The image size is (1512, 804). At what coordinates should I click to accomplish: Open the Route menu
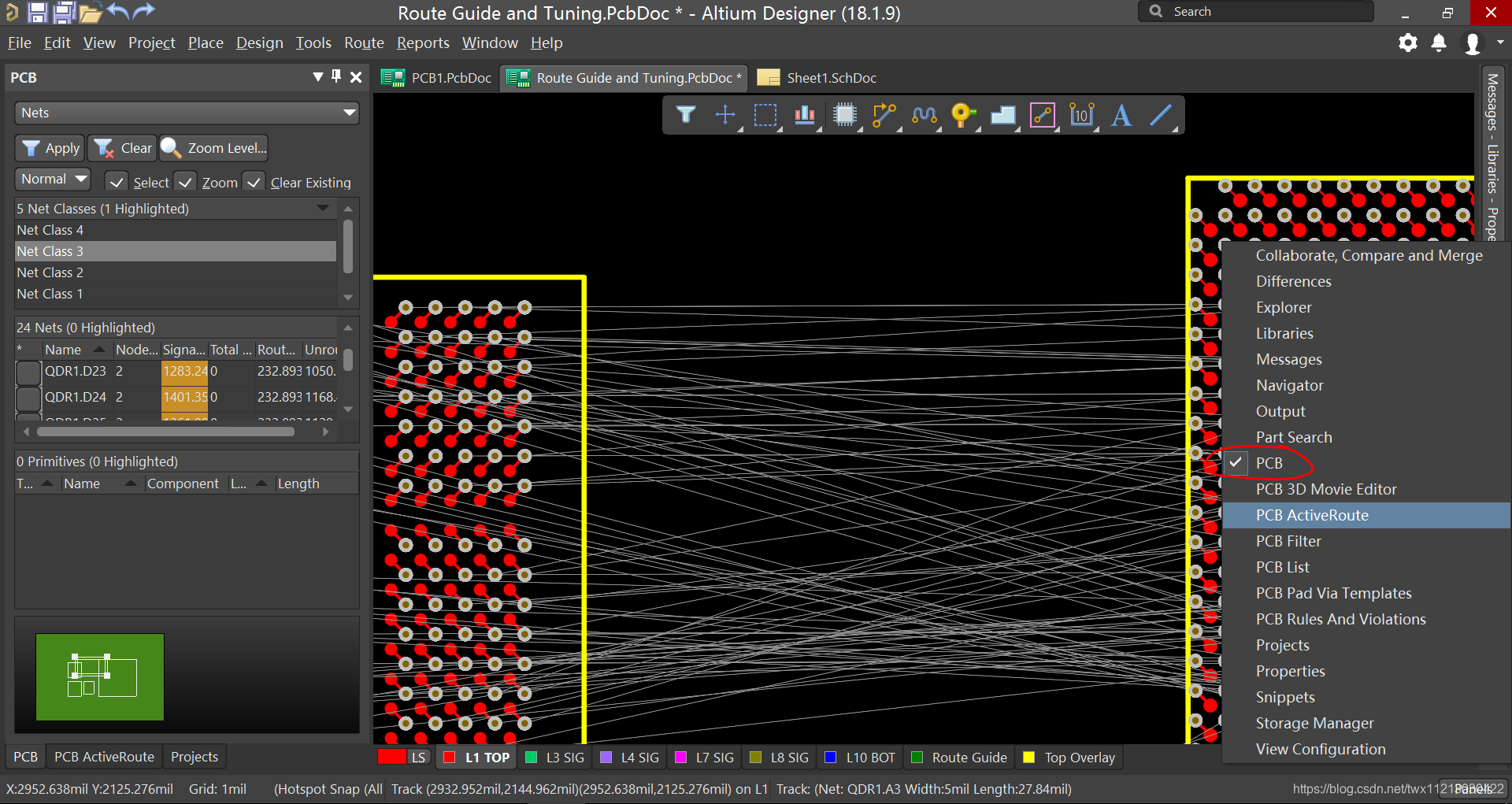click(364, 43)
